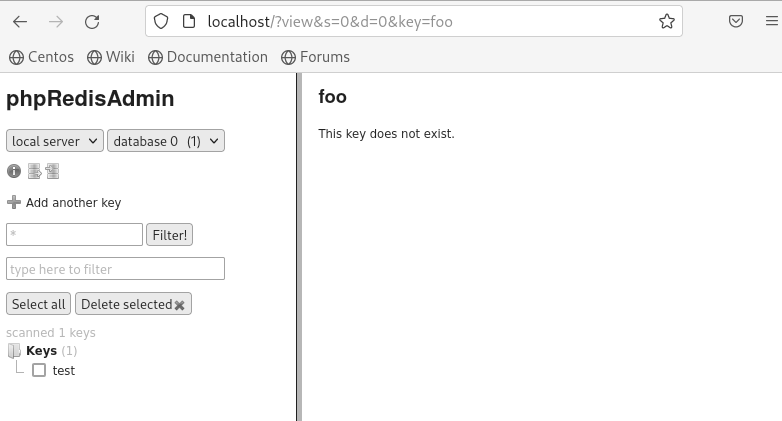Open the local server dropdown

coord(55,141)
